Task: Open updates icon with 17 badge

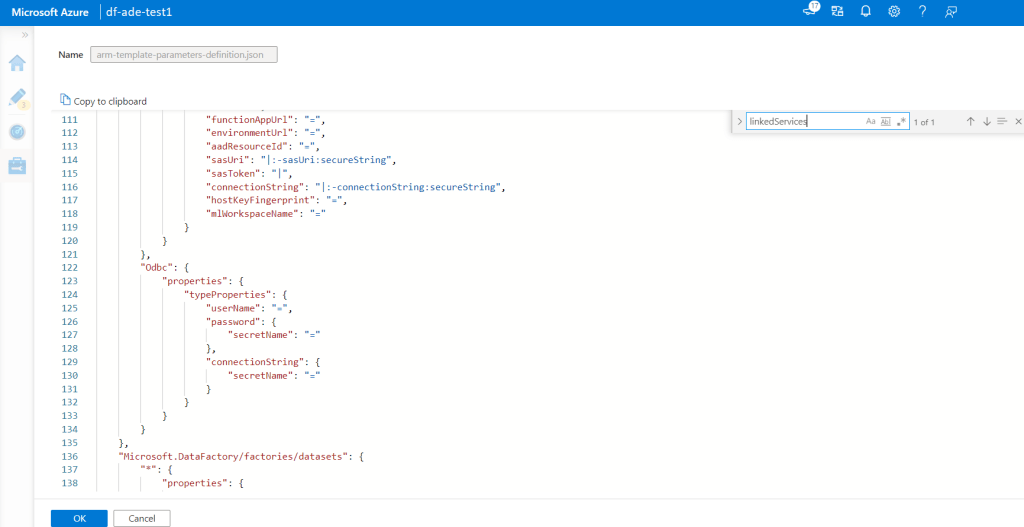Action: [x=810, y=11]
